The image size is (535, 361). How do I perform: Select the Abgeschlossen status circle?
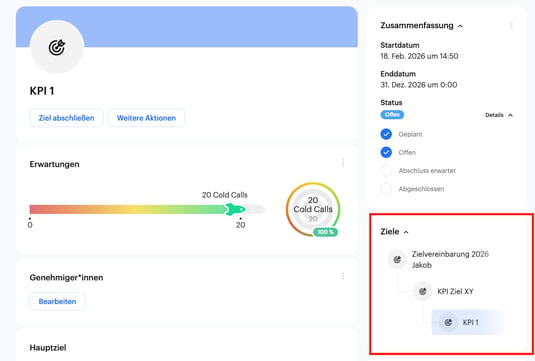tap(386, 189)
